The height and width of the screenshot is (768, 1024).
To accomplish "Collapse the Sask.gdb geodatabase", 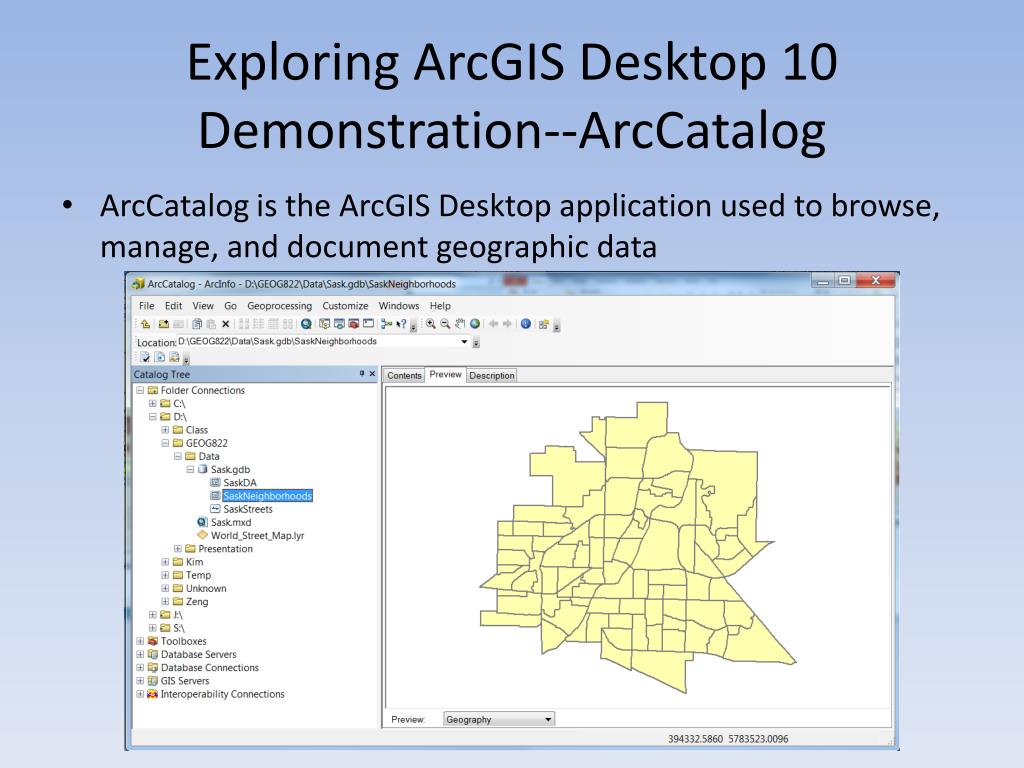I will tap(190, 470).
